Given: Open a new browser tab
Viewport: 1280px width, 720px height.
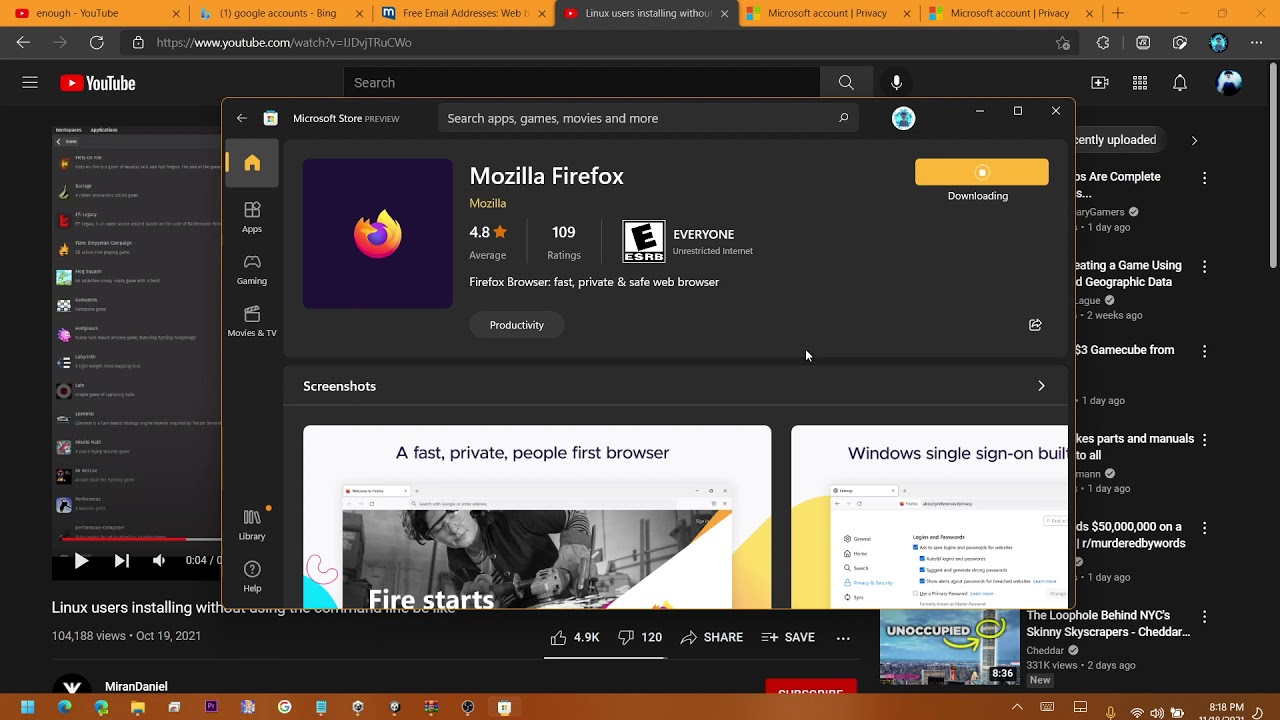Looking at the screenshot, I should pos(1118,13).
